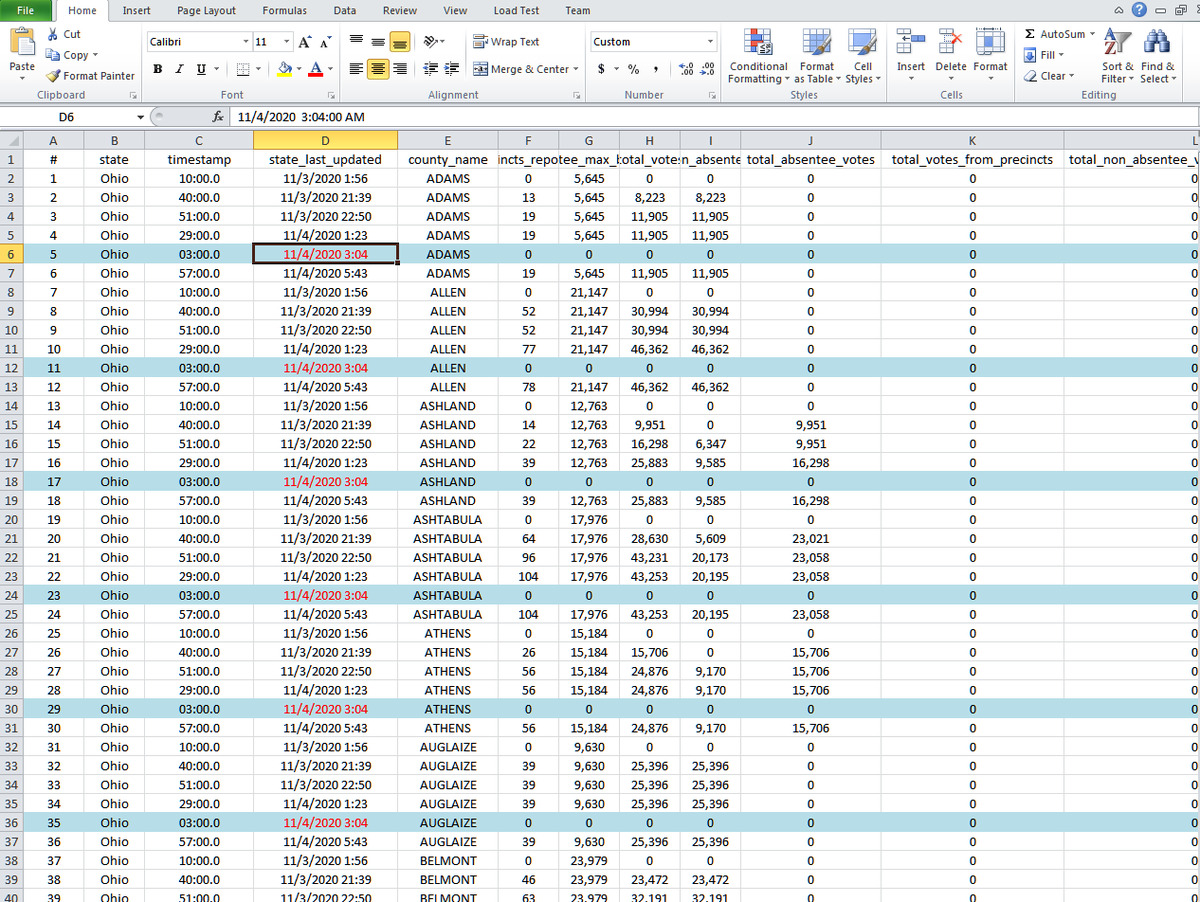This screenshot has height=902, width=1200.
Task: Select the county_name header cell
Action: [447, 159]
